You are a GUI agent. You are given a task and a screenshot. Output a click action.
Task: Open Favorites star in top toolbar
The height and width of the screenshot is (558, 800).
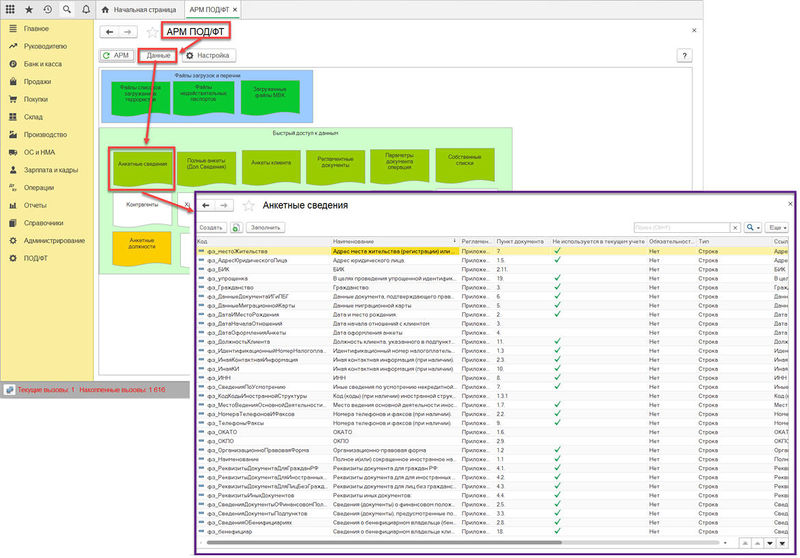(29, 8)
